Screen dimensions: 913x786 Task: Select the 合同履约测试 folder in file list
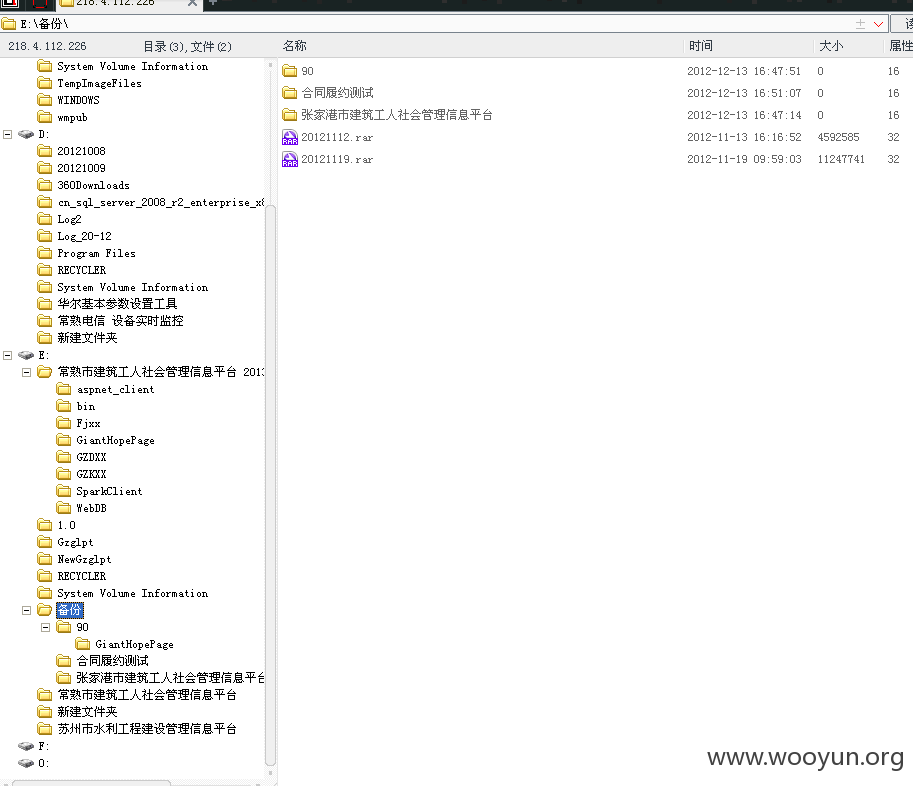pyautogui.click(x=328, y=93)
